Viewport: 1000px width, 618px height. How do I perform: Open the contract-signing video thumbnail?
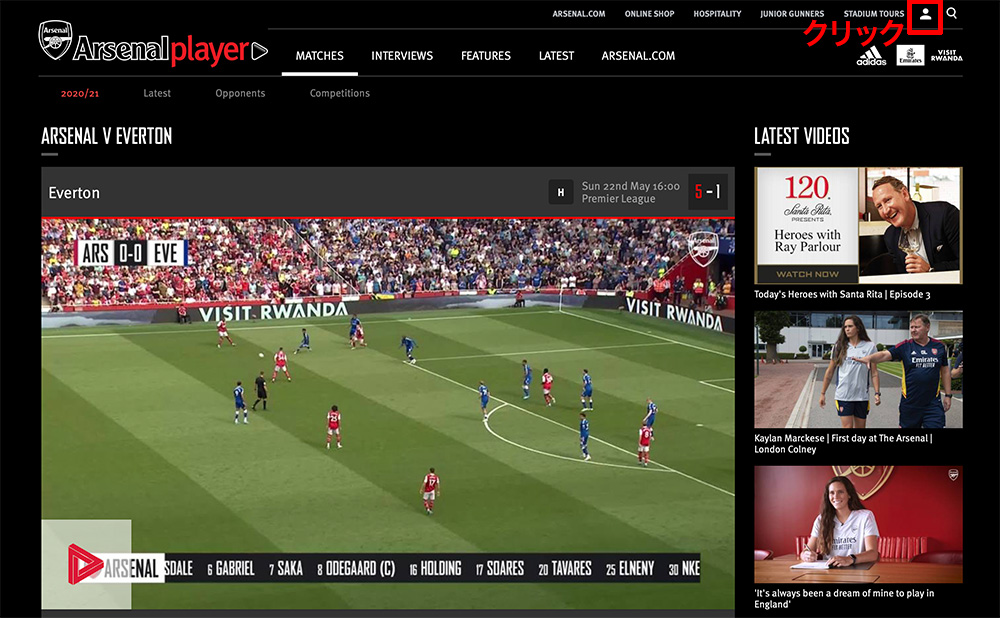858,524
